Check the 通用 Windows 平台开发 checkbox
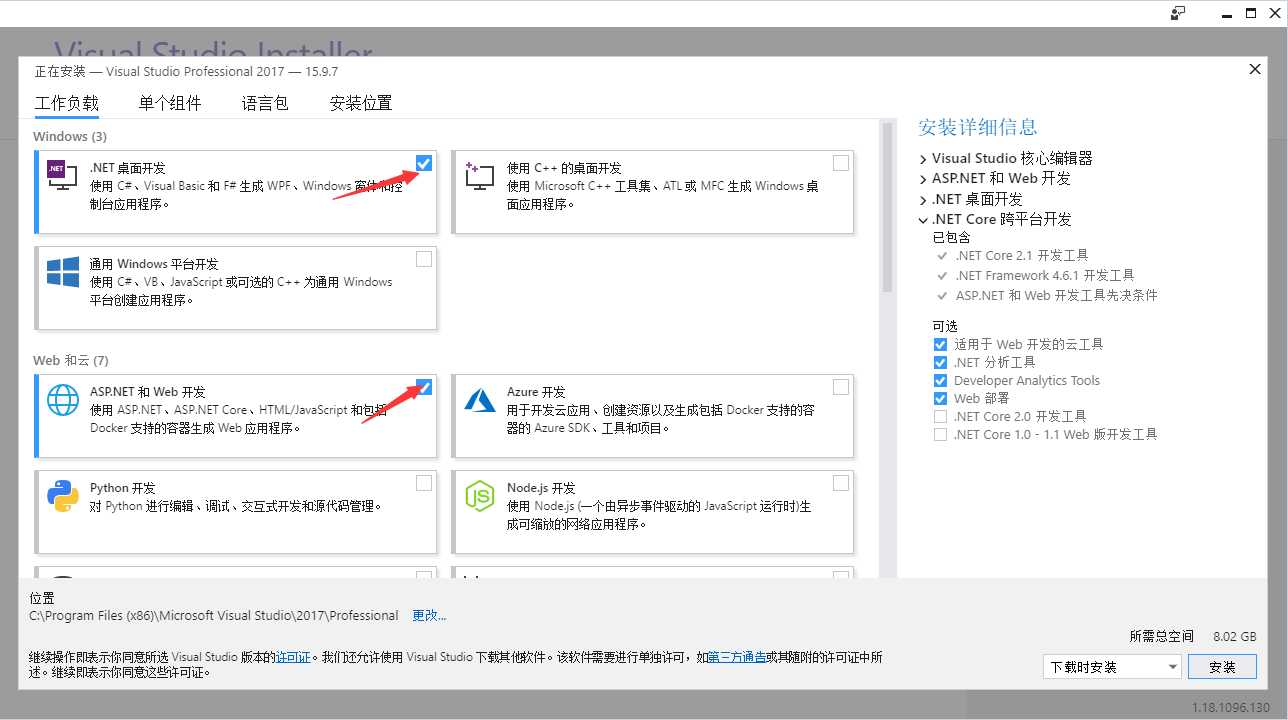Viewport: 1288px width, 720px height. pyautogui.click(x=424, y=259)
